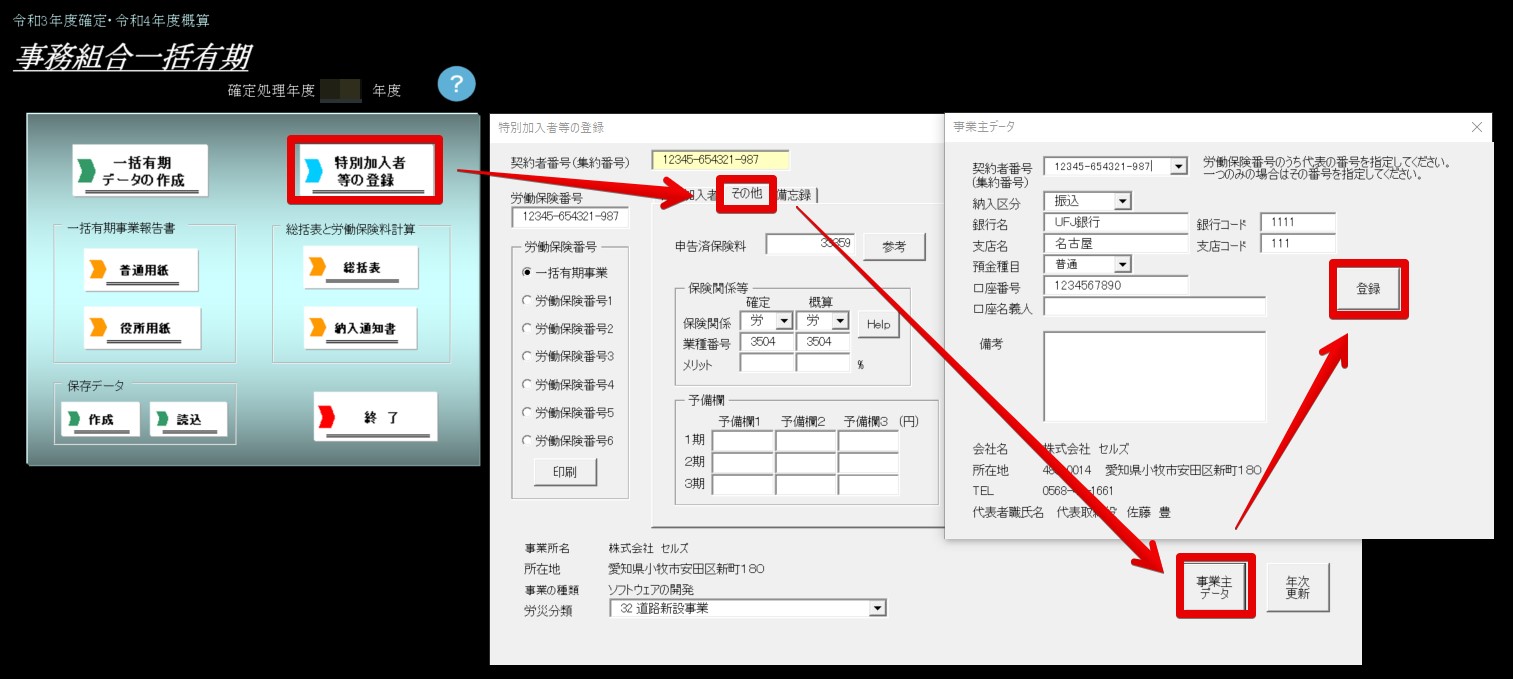Click yellow 契約者番号 field in registration dialog
The image size is (1513, 679).
click(720, 160)
